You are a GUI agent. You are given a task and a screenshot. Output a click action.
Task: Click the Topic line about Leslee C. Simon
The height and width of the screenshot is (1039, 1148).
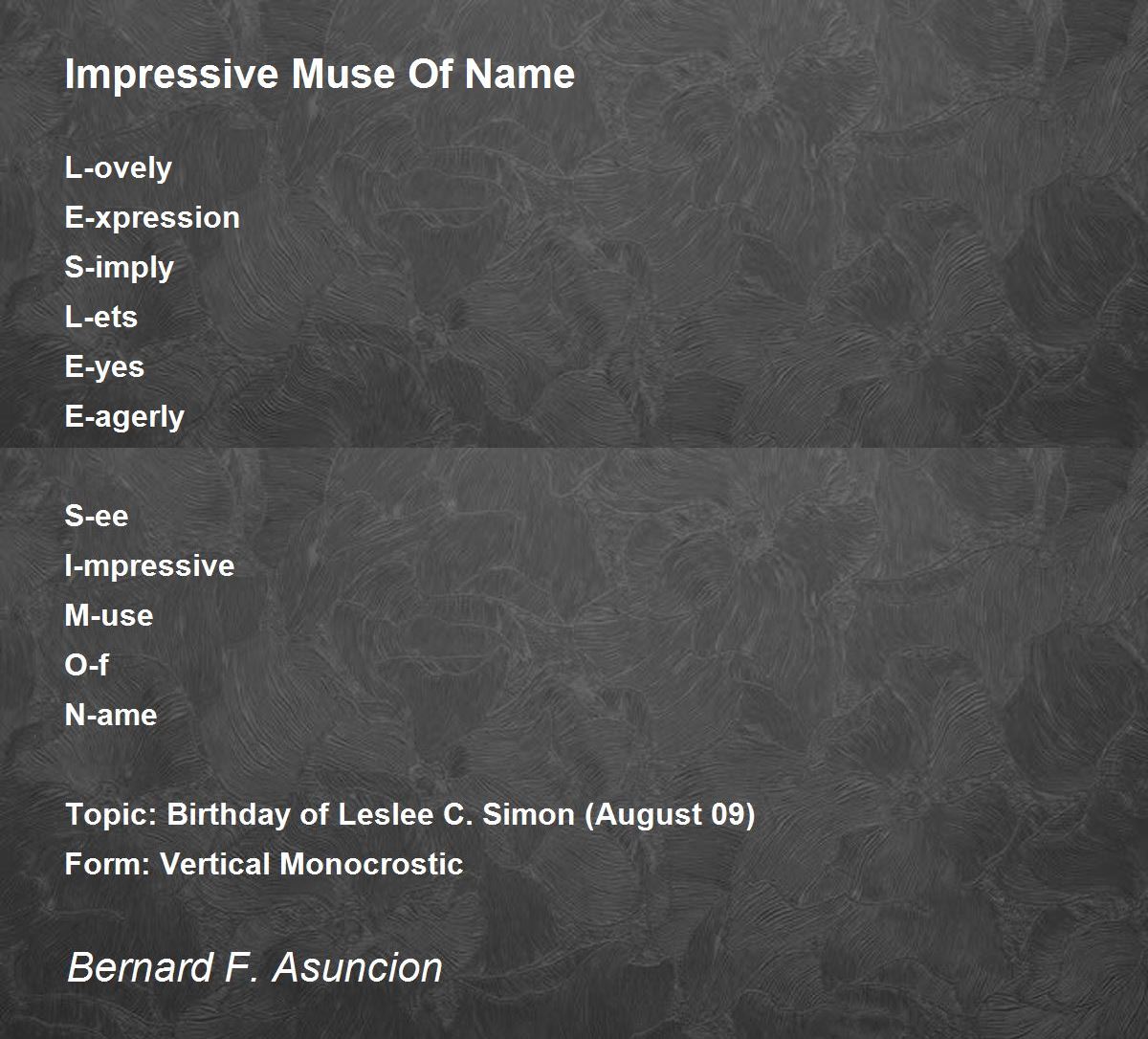click(x=410, y=815)
